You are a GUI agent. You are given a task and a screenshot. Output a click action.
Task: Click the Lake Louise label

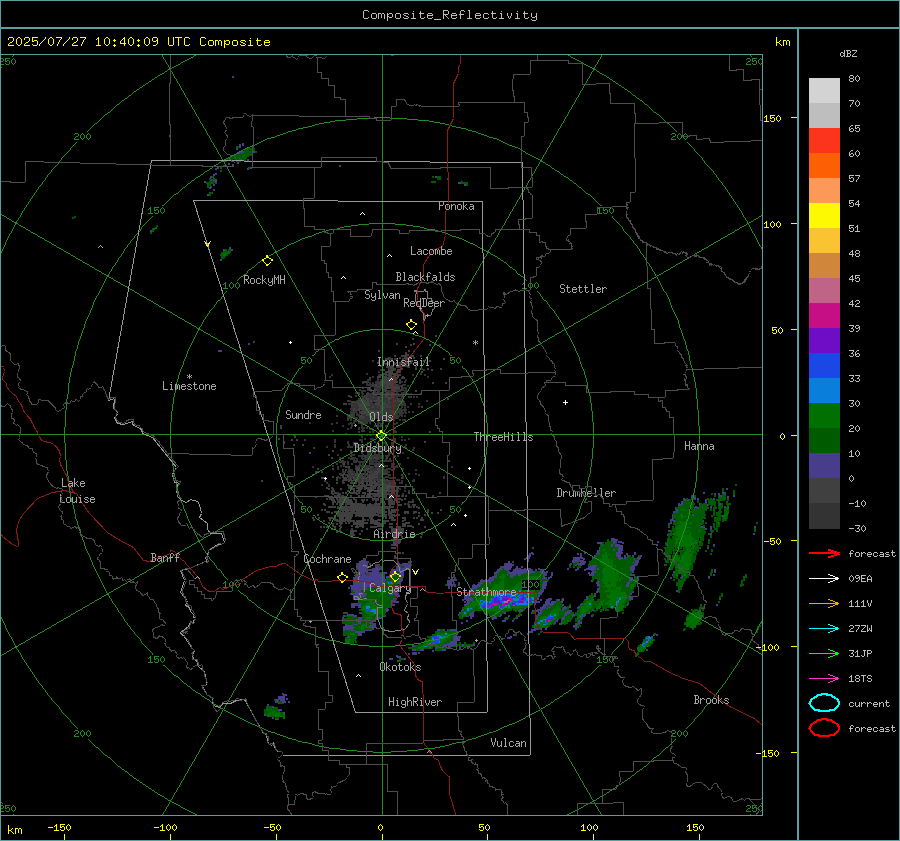[77, 491]
